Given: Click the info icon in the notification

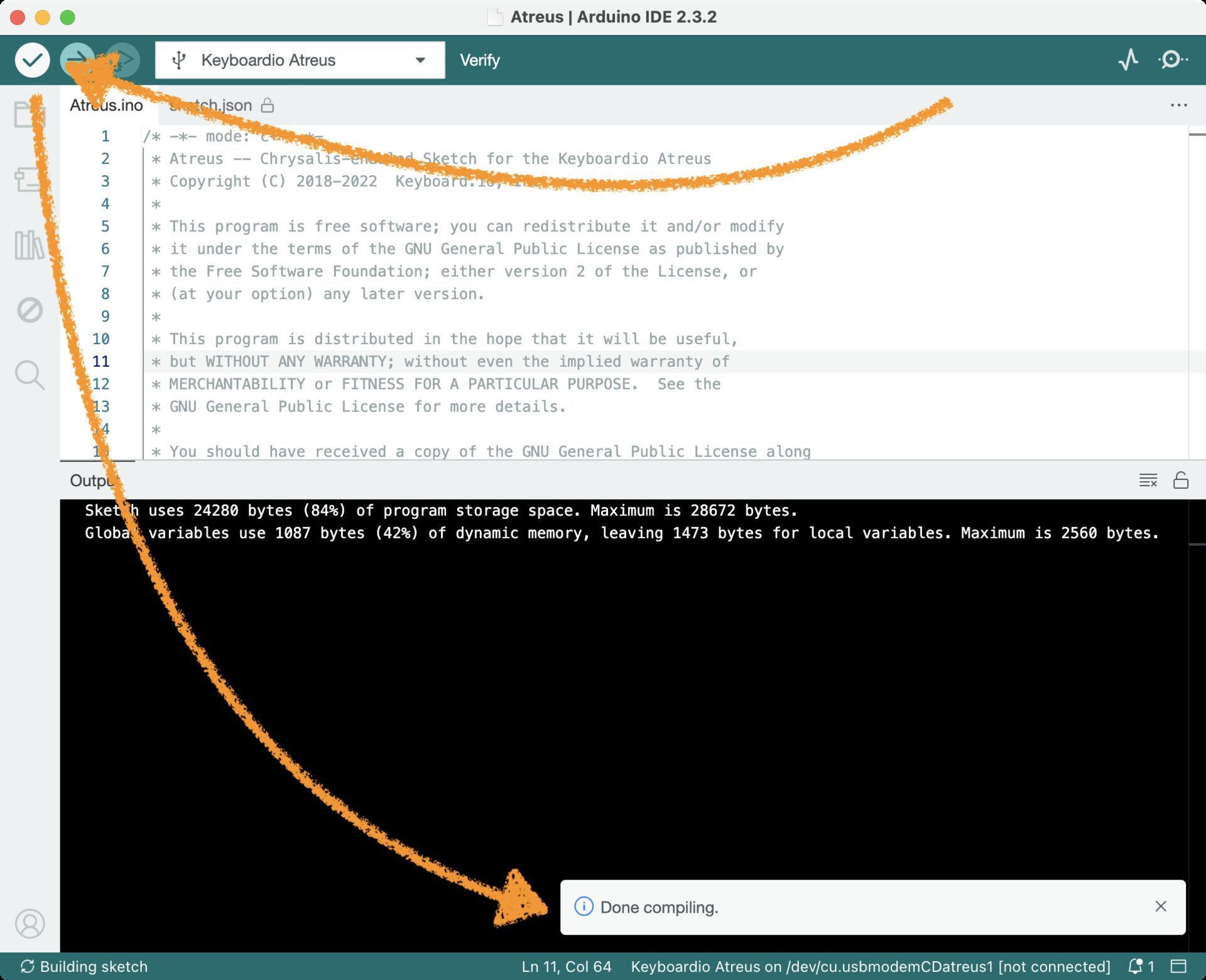Looking at the screenshot, I should point(584,906).
